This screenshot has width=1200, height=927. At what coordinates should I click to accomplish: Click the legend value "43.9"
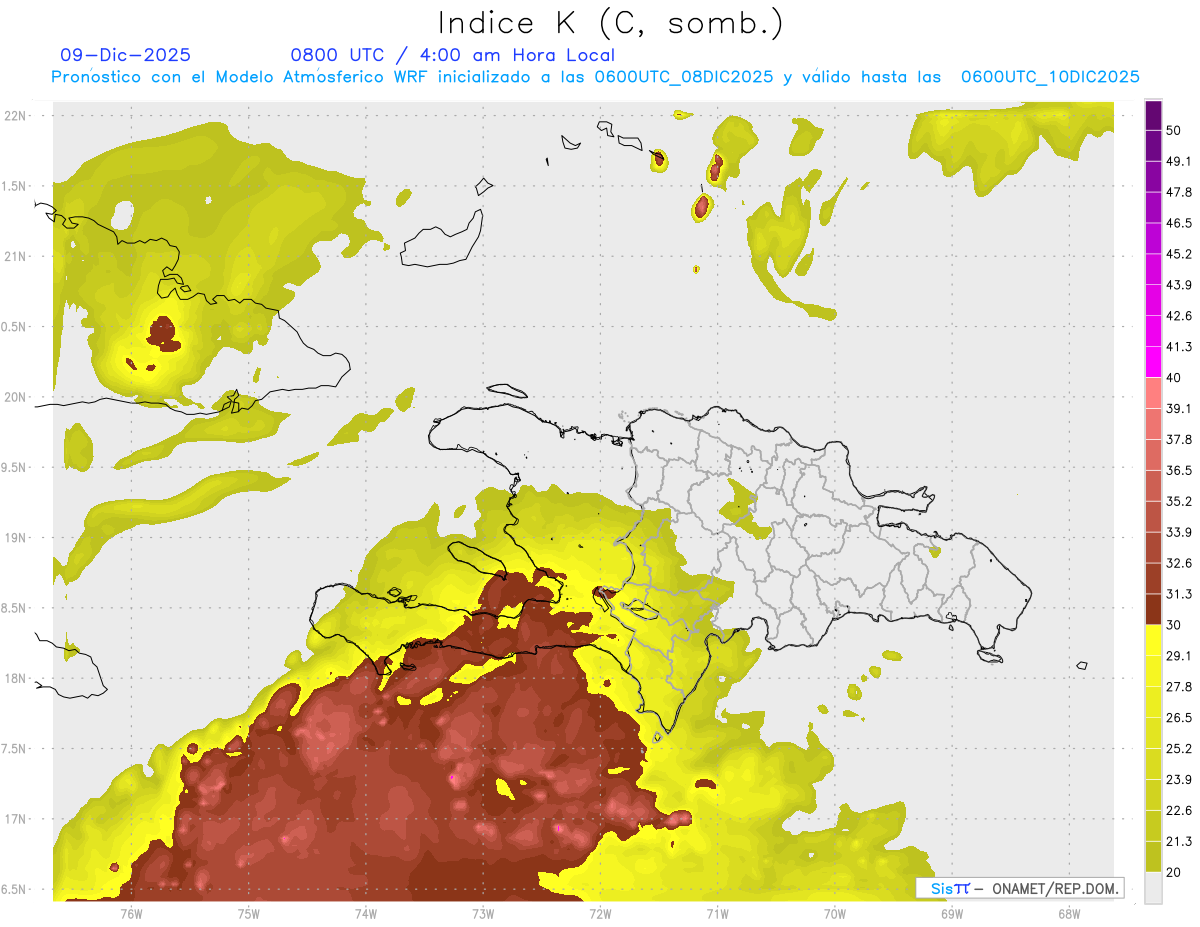pos(1179,285)
